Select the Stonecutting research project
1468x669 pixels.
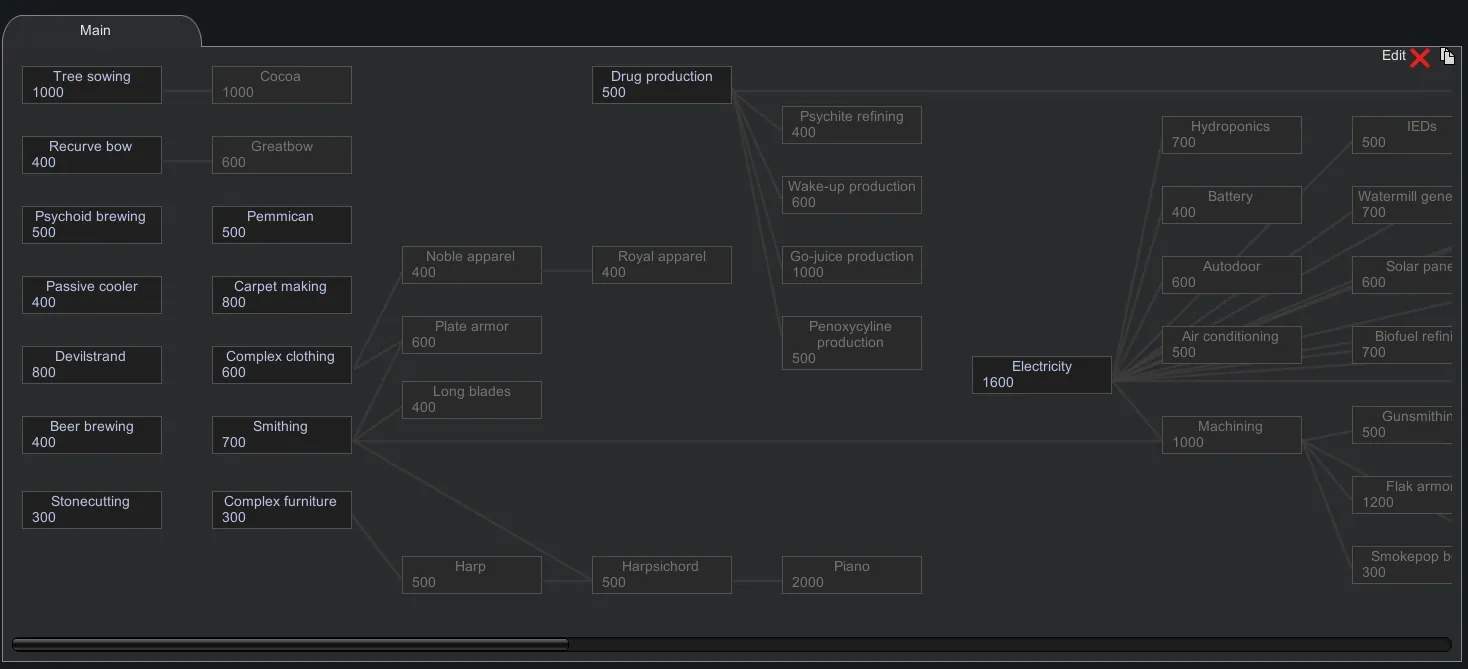click(91, 510)
